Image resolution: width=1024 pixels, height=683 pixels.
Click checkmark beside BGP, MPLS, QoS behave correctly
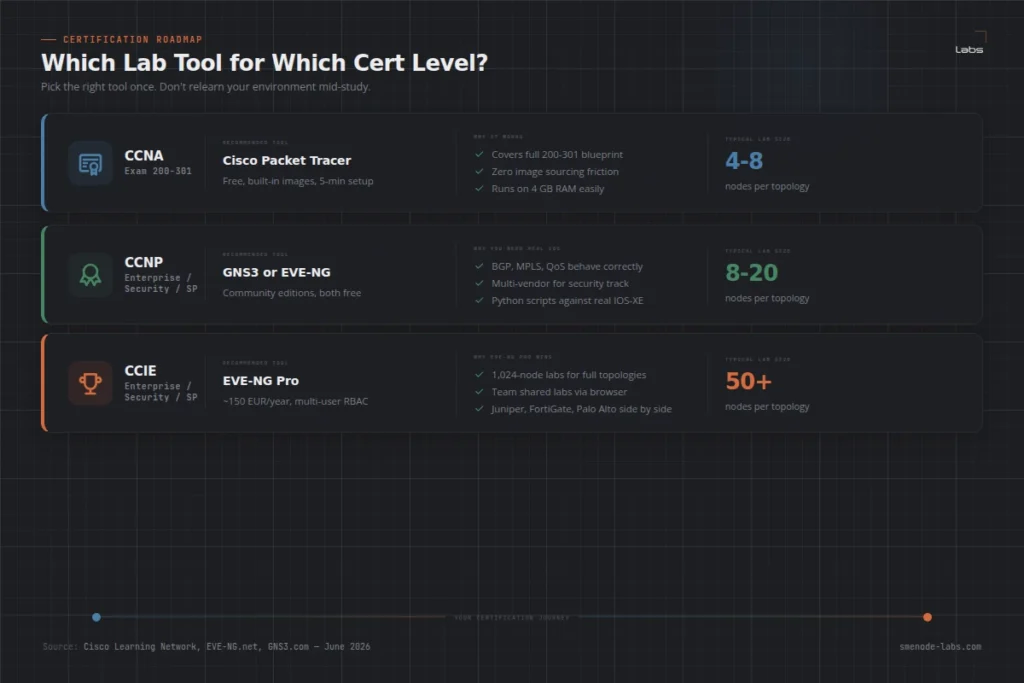tap(479, 266)
